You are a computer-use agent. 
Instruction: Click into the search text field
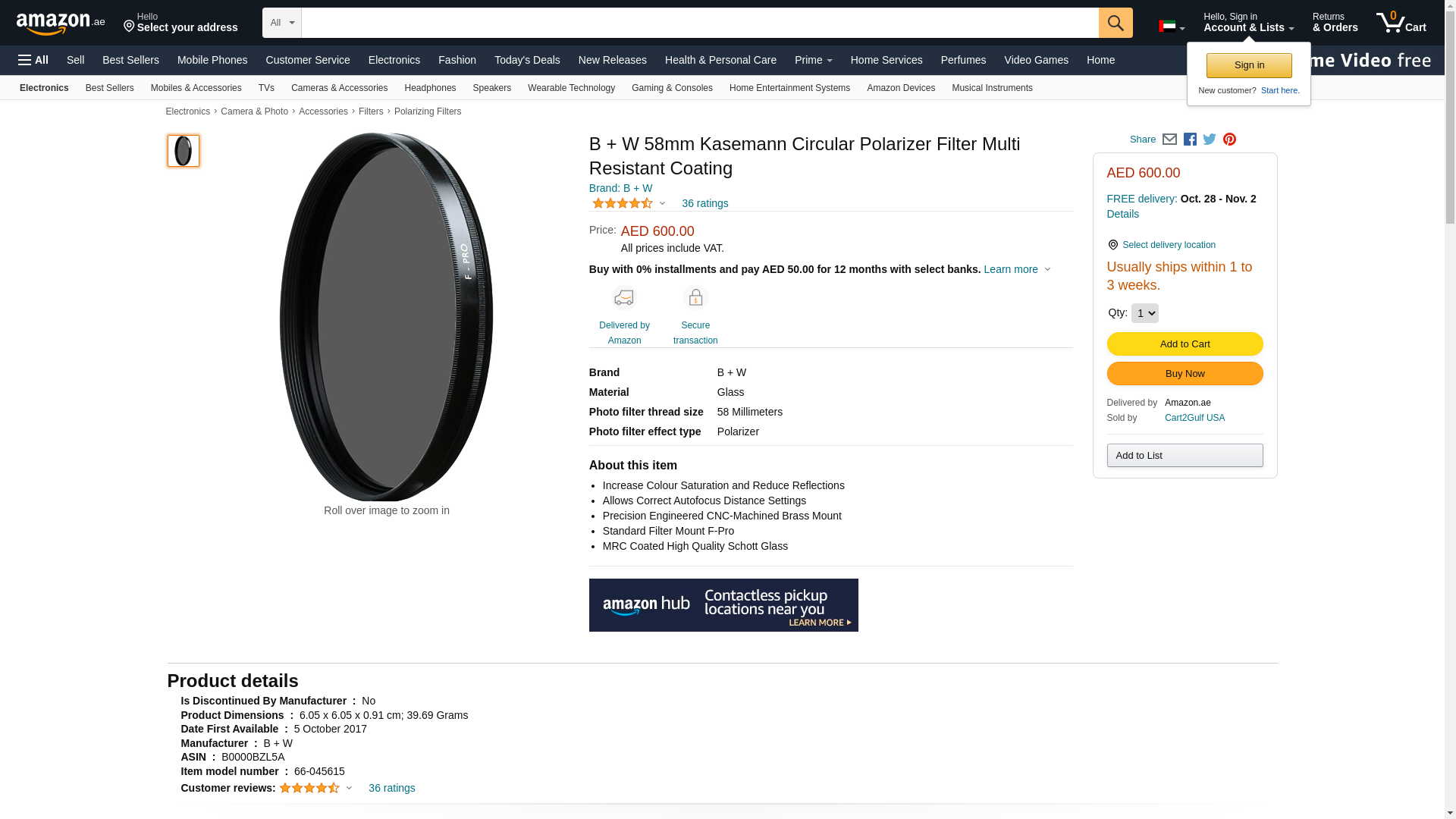pos(699,23)
